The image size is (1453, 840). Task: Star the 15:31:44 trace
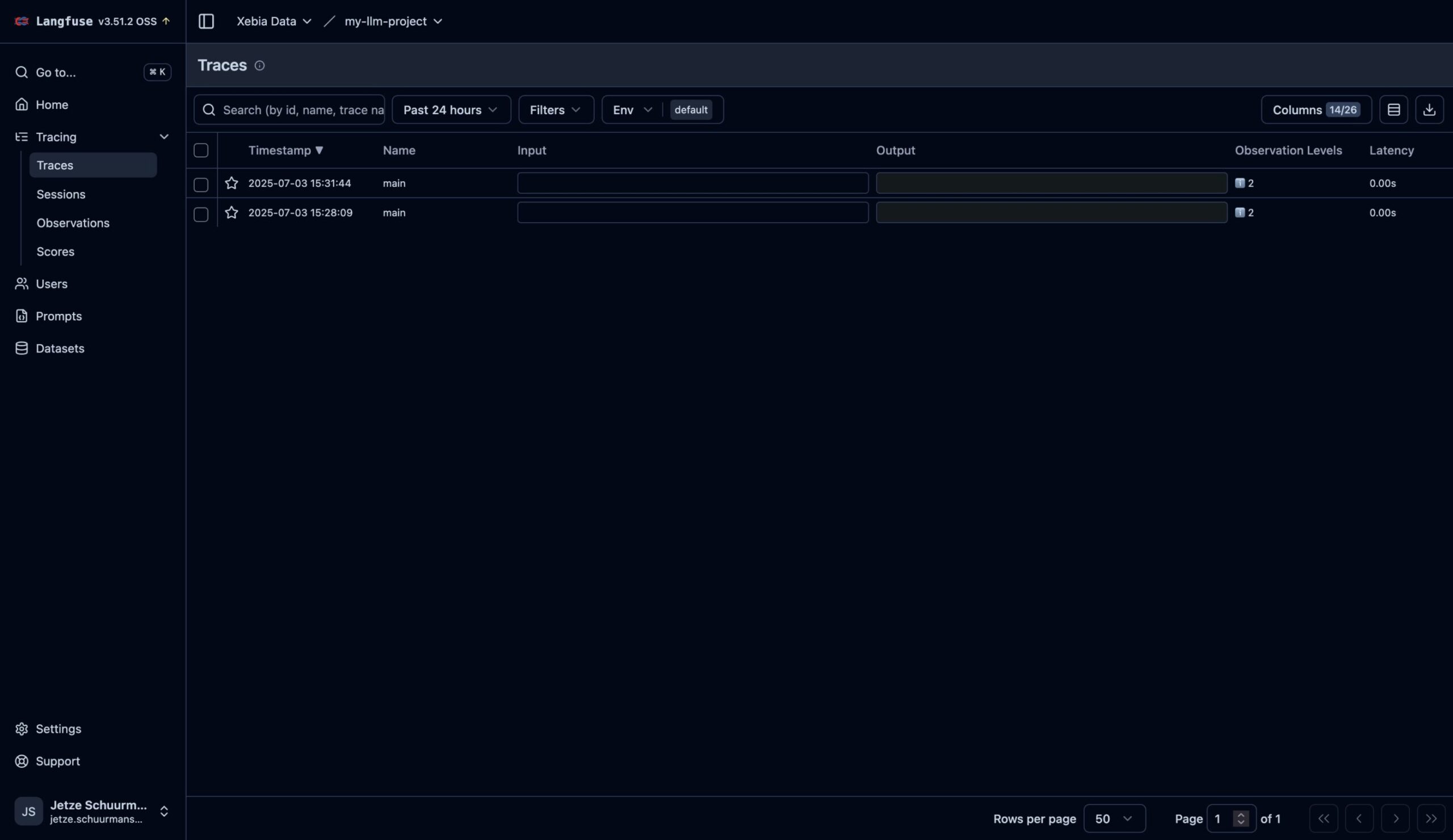(231, 183)
